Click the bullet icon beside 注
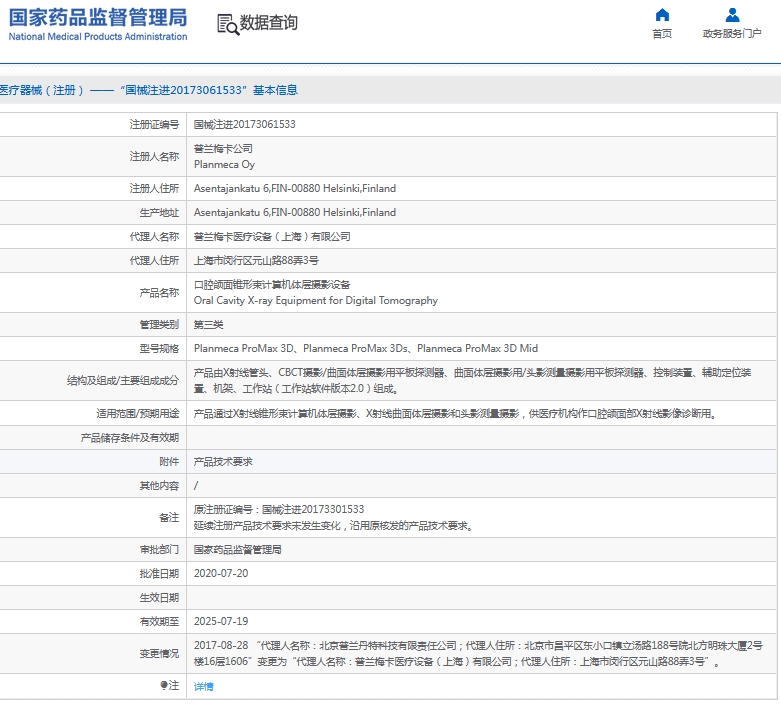The width and height of the screenshot is (781, 706). pos(163,685)
